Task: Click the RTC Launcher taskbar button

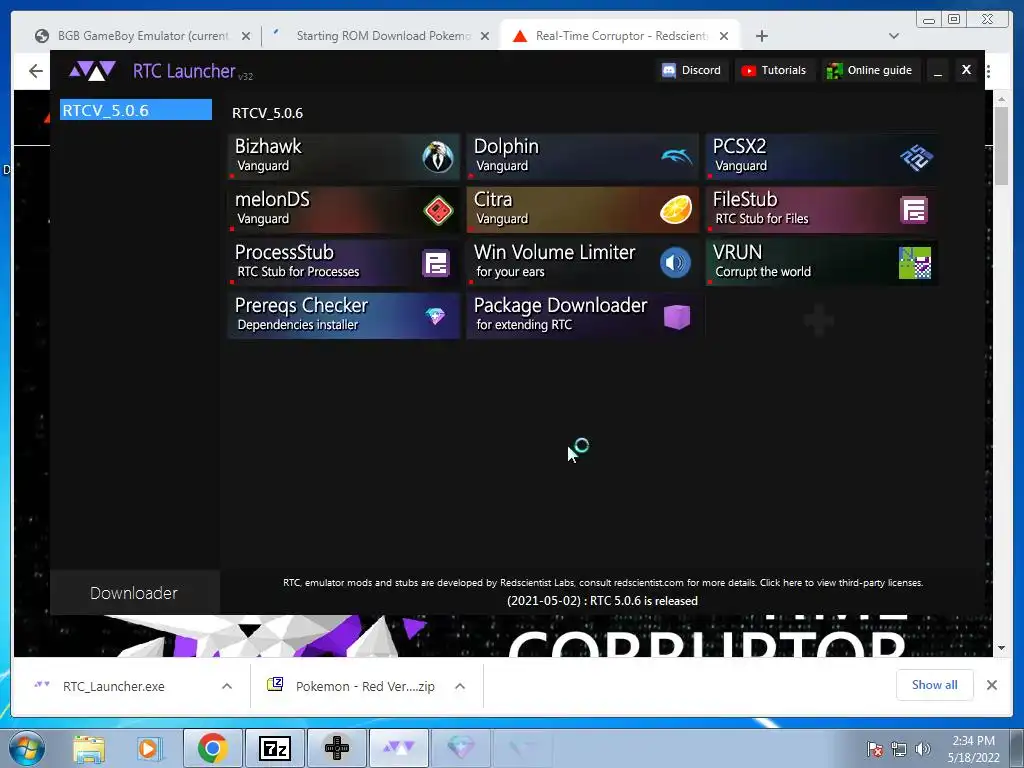Action: 398,748
